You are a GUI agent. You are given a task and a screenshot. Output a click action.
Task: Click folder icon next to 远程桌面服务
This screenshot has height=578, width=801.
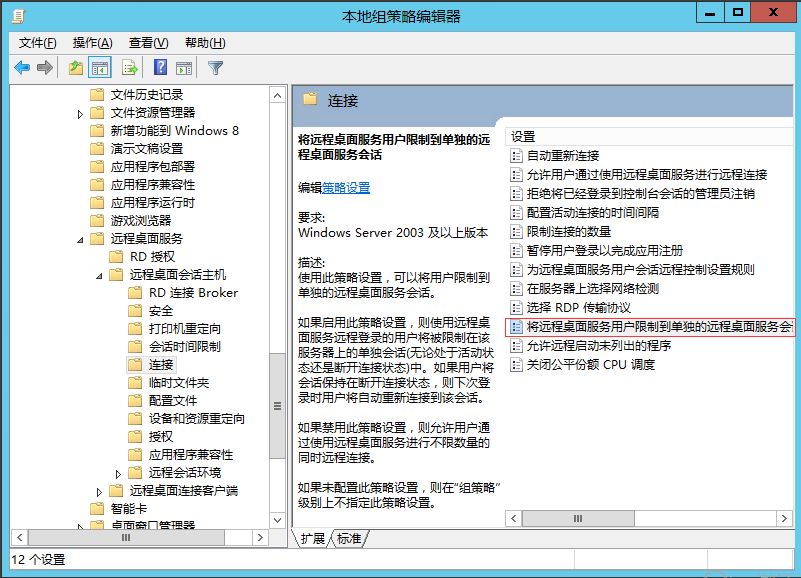pos(97,239)
